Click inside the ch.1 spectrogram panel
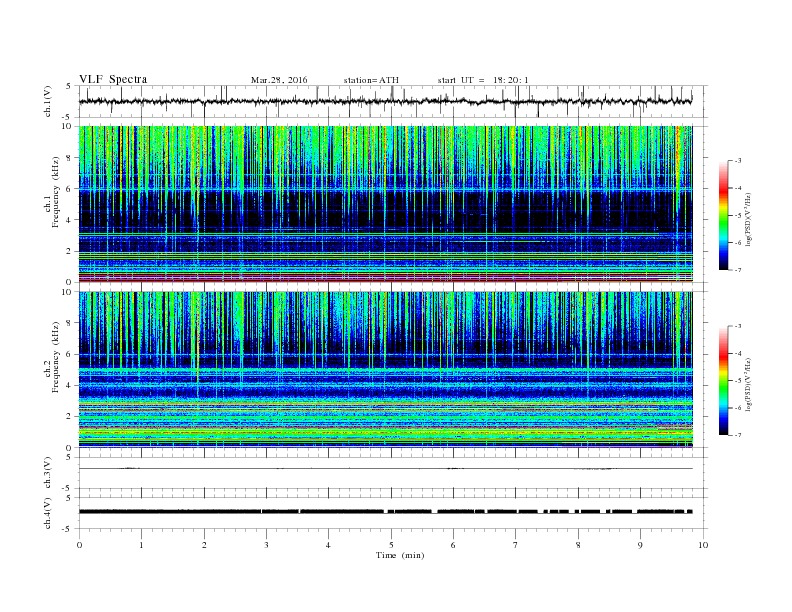The height and width of the screenshot is (612, 792). [385, 204]
